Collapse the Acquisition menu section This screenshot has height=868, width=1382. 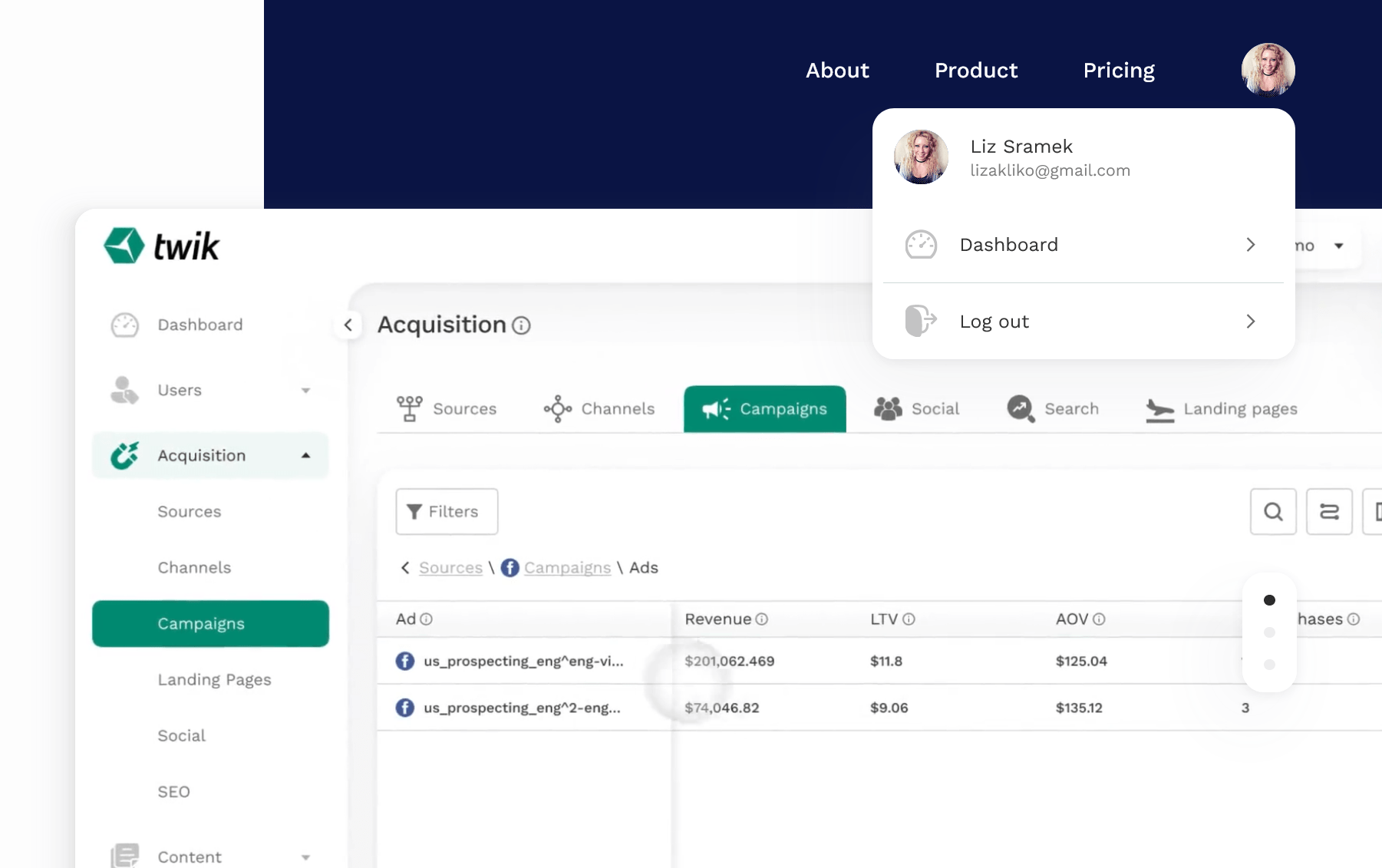tap(306, 454)
